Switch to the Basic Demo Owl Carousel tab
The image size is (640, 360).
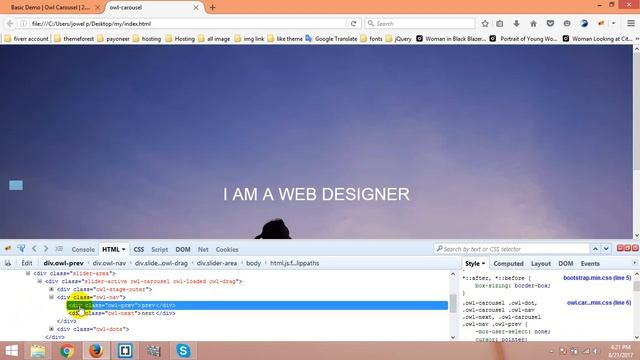(50, 7)
